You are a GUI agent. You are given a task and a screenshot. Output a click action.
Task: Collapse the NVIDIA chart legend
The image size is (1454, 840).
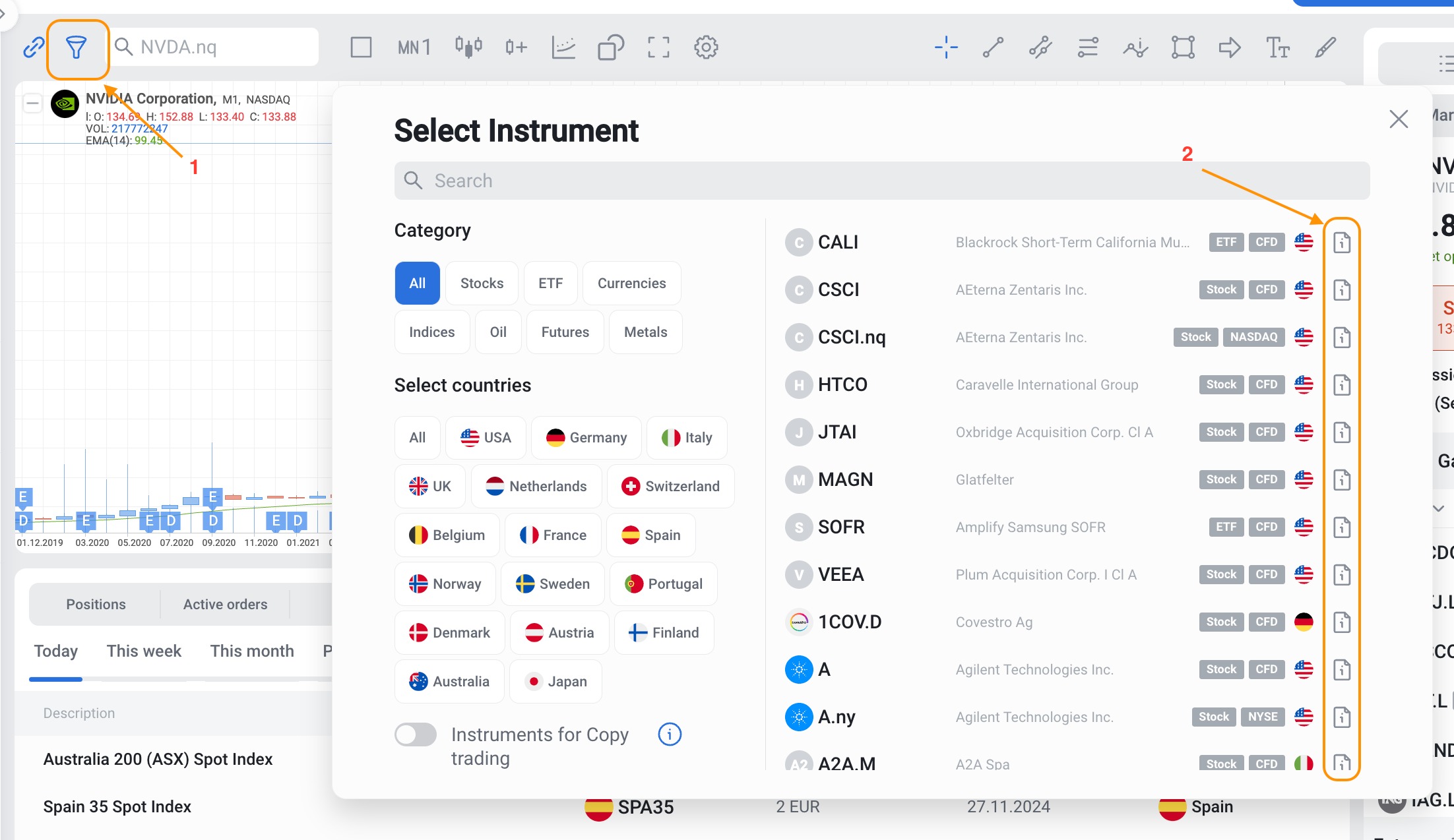click(x=32, y=104)
